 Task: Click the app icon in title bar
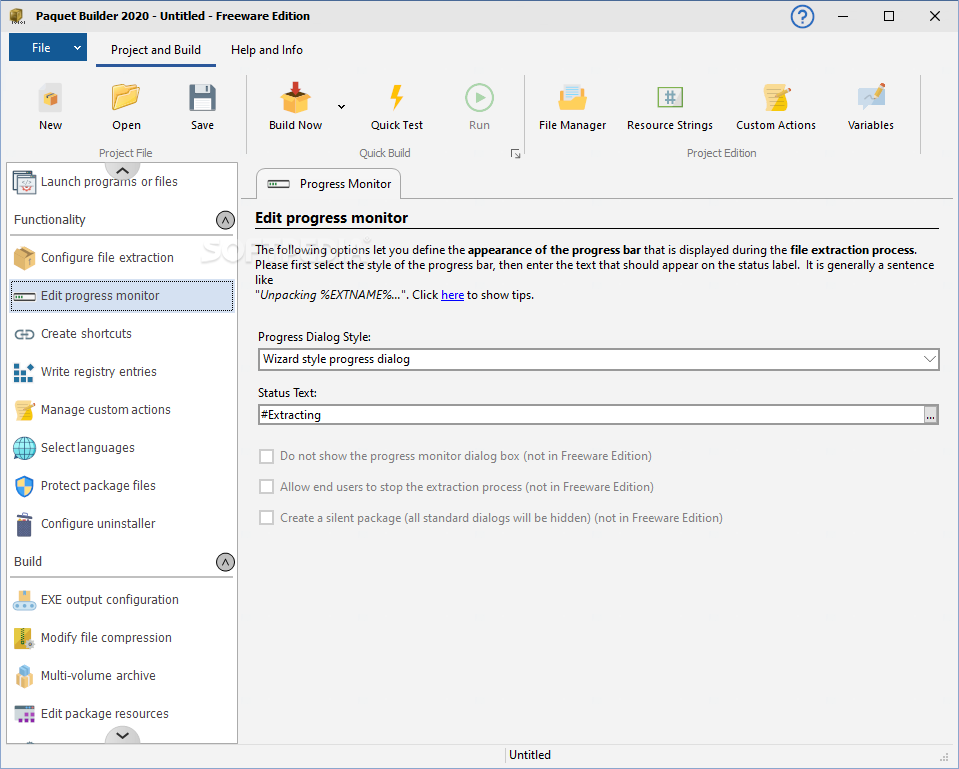pyautogui.click(x=17, y=17)
